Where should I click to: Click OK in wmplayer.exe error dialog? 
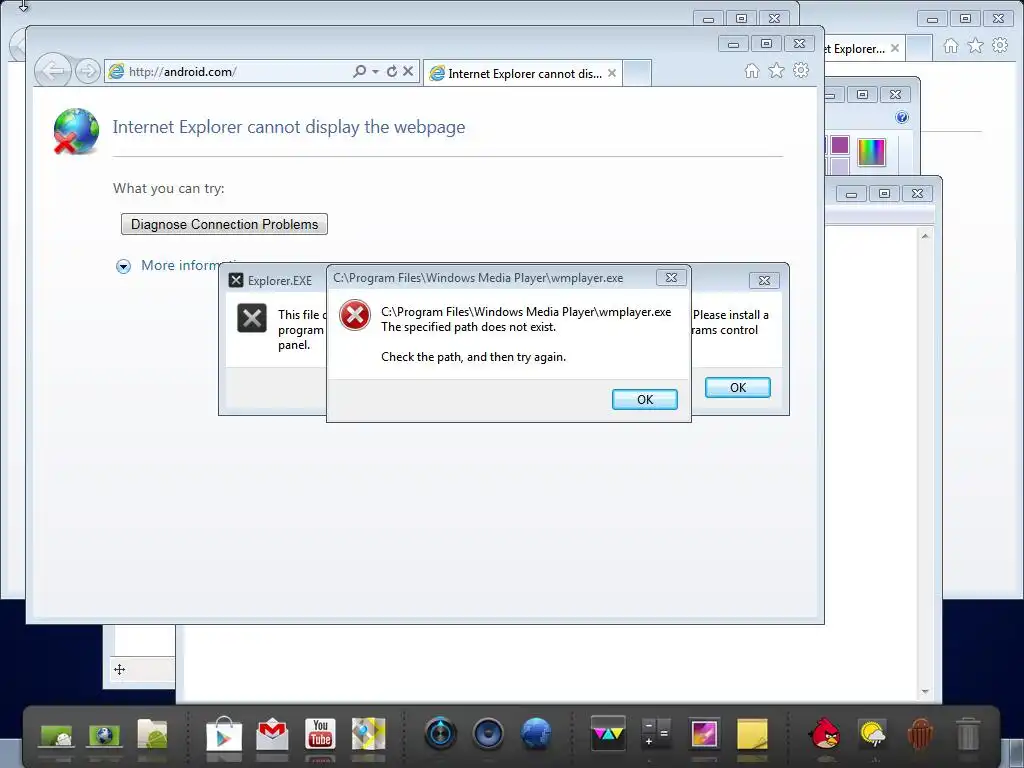tap(645, 400)
